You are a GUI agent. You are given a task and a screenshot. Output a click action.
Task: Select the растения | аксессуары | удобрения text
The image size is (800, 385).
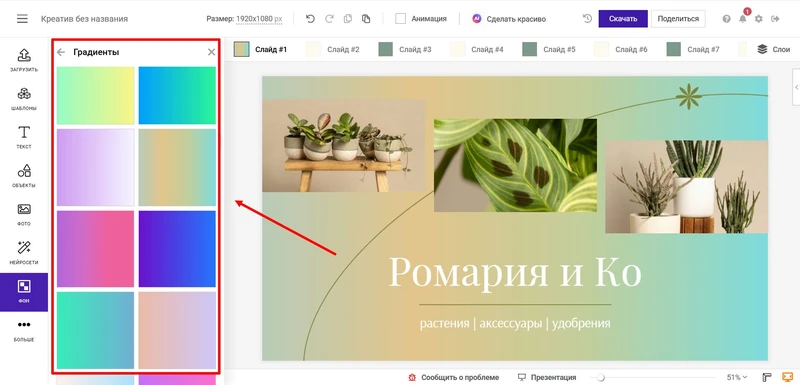point(515,323)
